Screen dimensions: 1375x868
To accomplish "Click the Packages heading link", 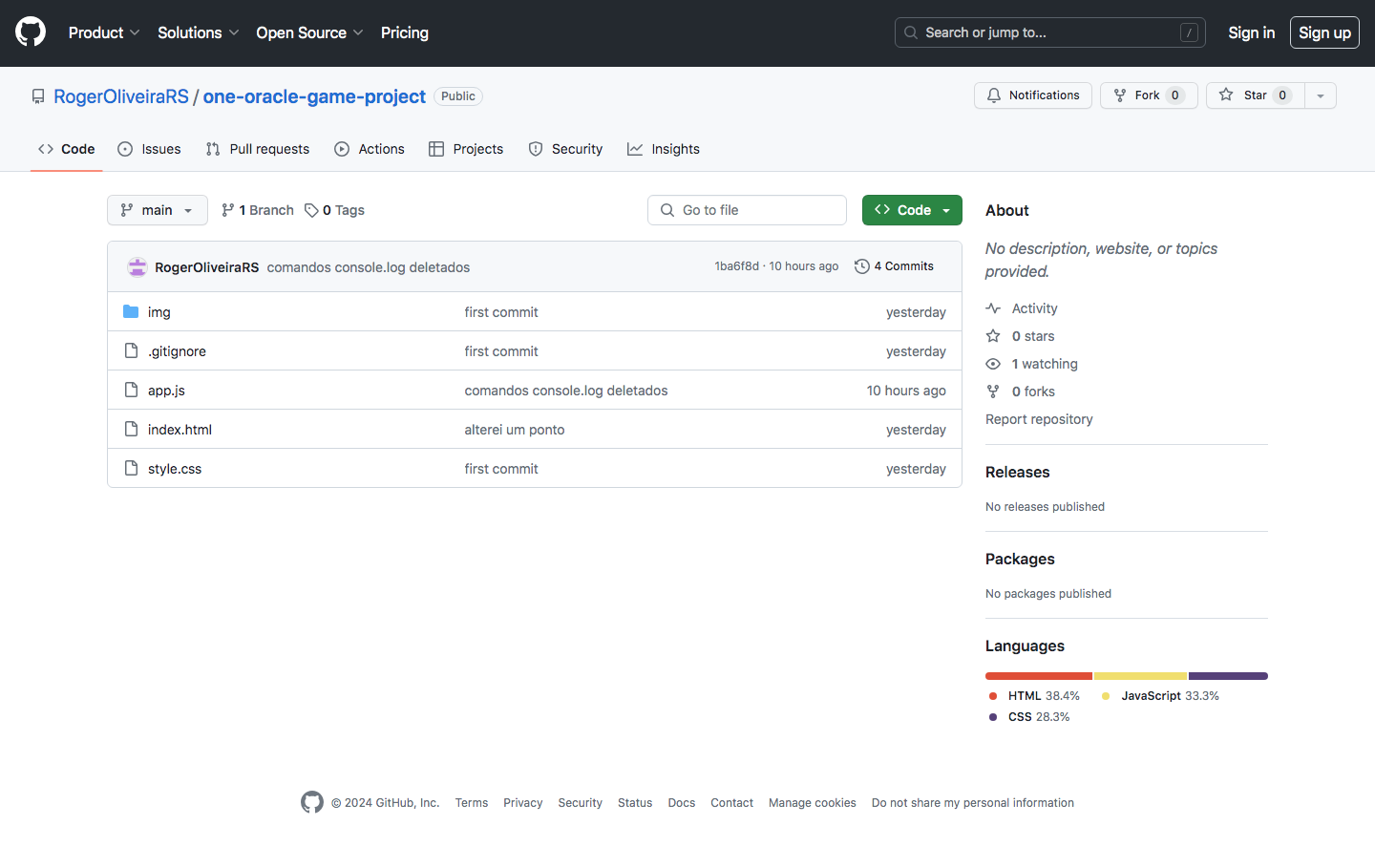I will [x=1020, y=559].
